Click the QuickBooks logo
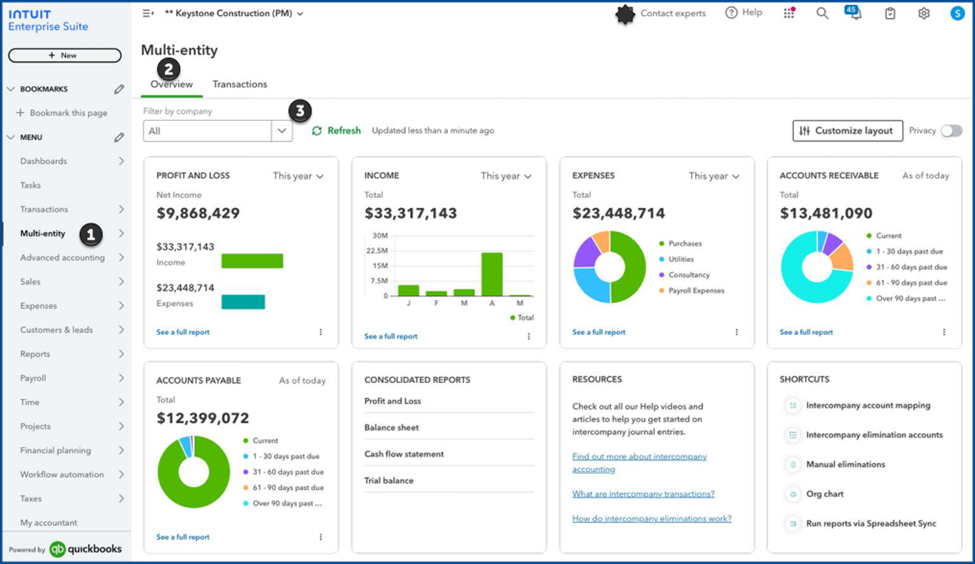Viewport: 975px width, 564px height. 86,549
